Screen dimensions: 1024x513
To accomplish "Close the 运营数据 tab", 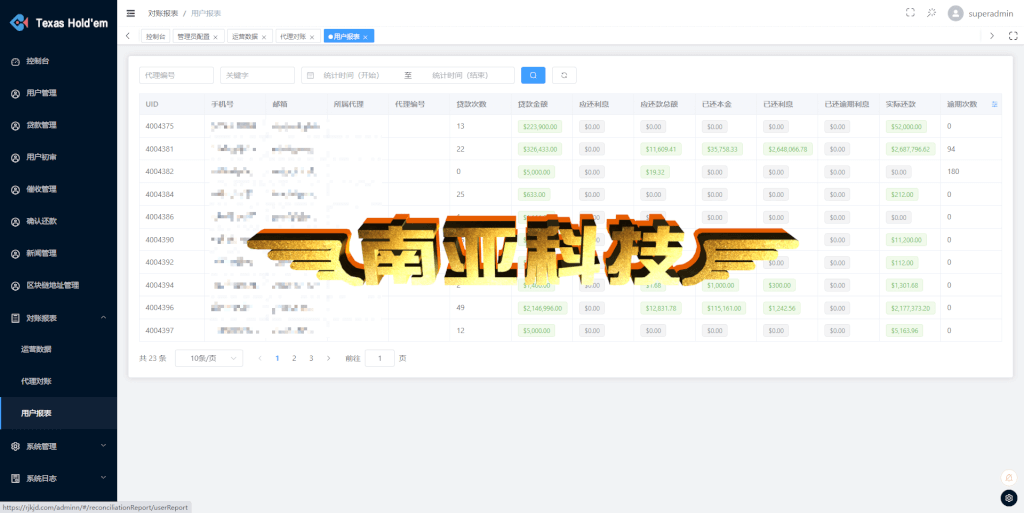I will click(x=263, y=37).
